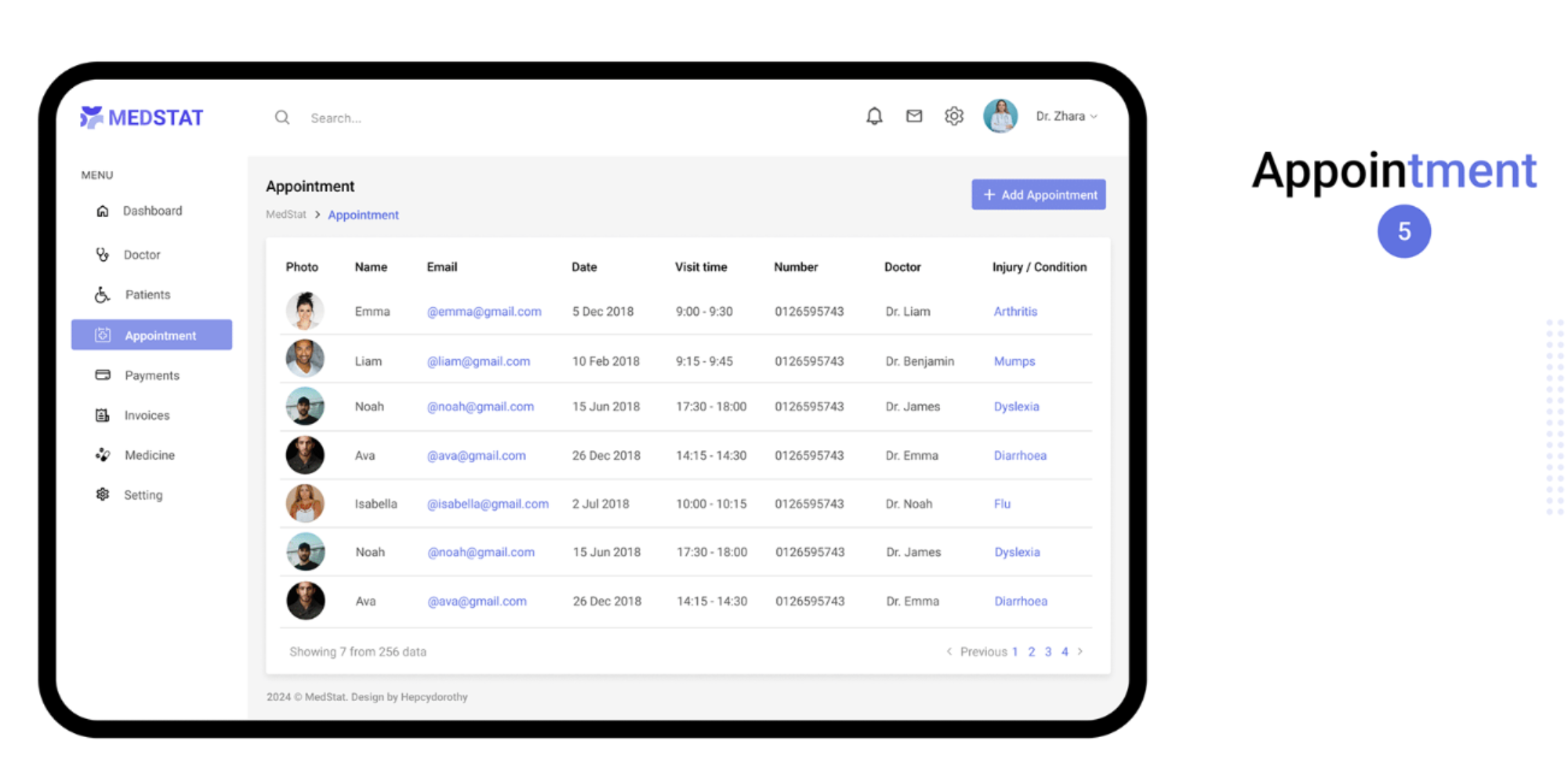The height and width of the screenshot is (784, 1568).
Task: Open the Arthritis condition link
Action: pos(1015,311)
